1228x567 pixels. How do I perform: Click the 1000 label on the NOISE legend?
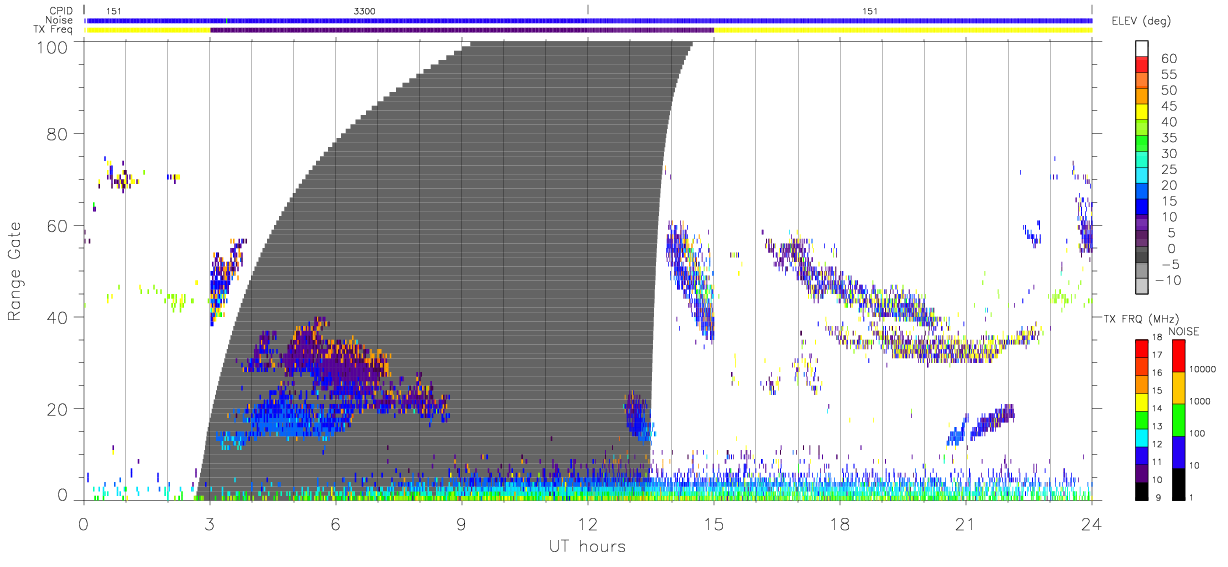(1200, 401)
